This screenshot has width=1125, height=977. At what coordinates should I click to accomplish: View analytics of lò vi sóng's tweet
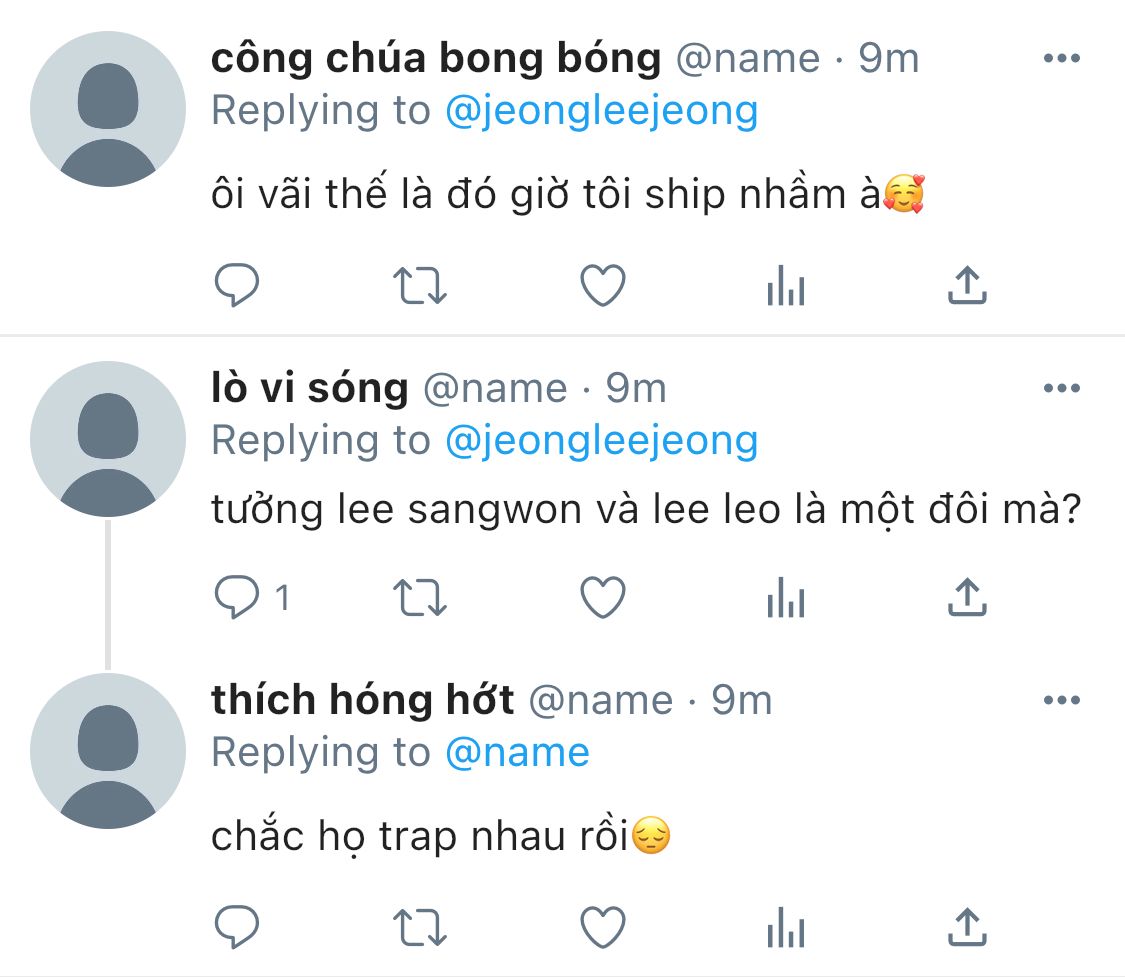(x=785, y=599)
